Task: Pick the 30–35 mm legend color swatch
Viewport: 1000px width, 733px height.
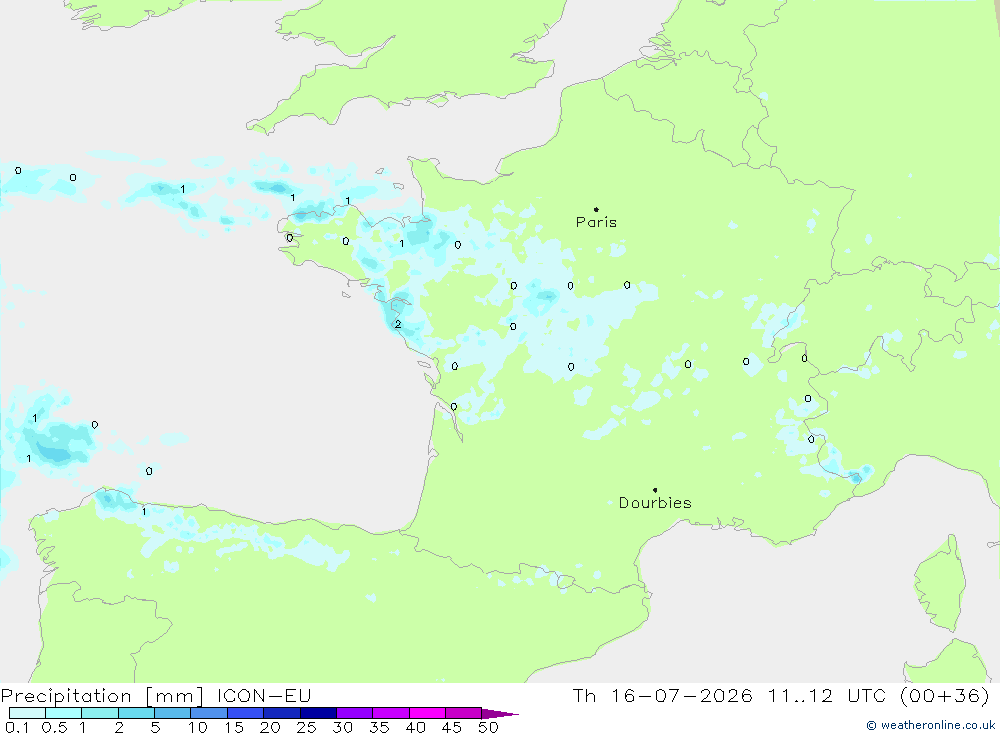Action: tap(355, 713)
